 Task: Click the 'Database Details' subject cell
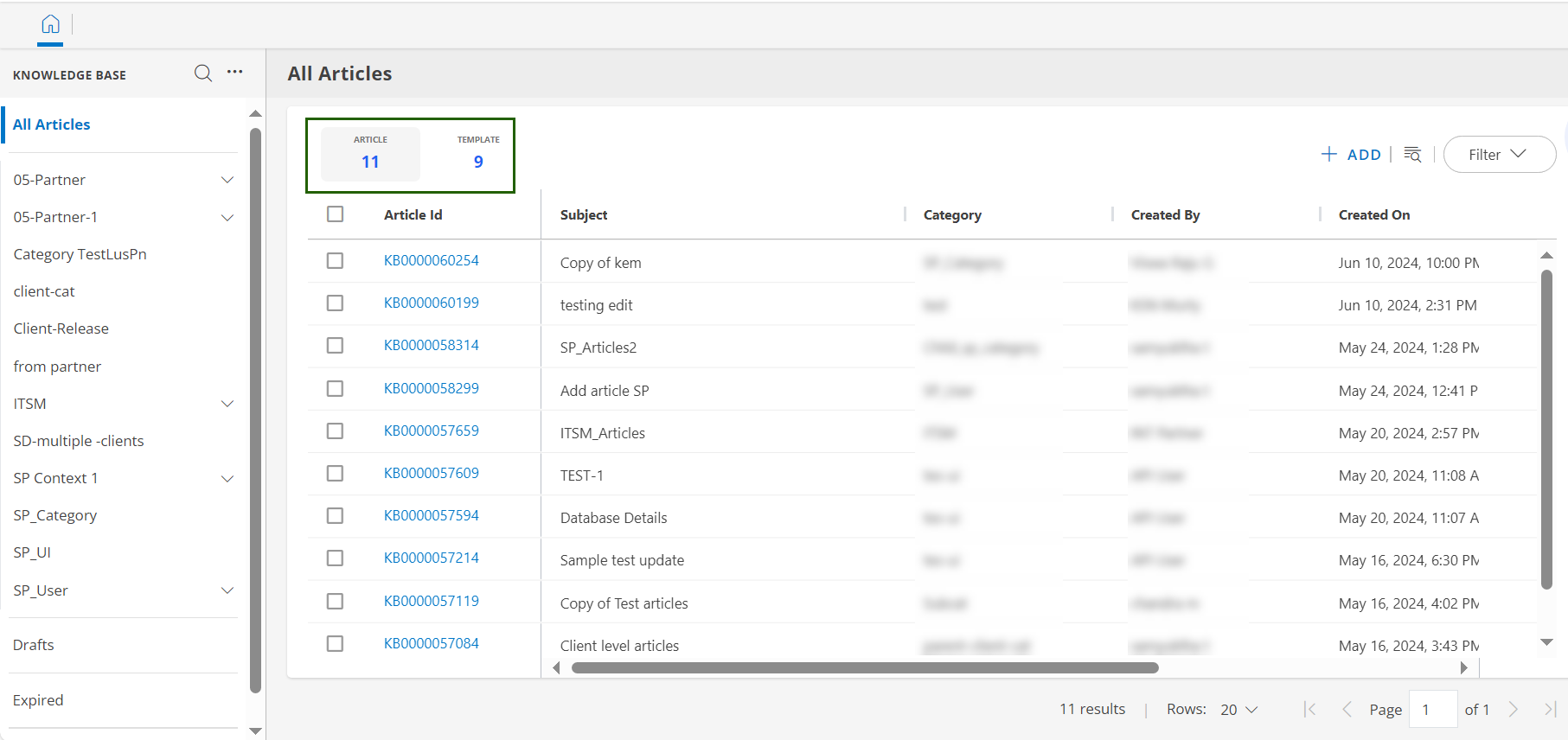click(x=614, y=518)
